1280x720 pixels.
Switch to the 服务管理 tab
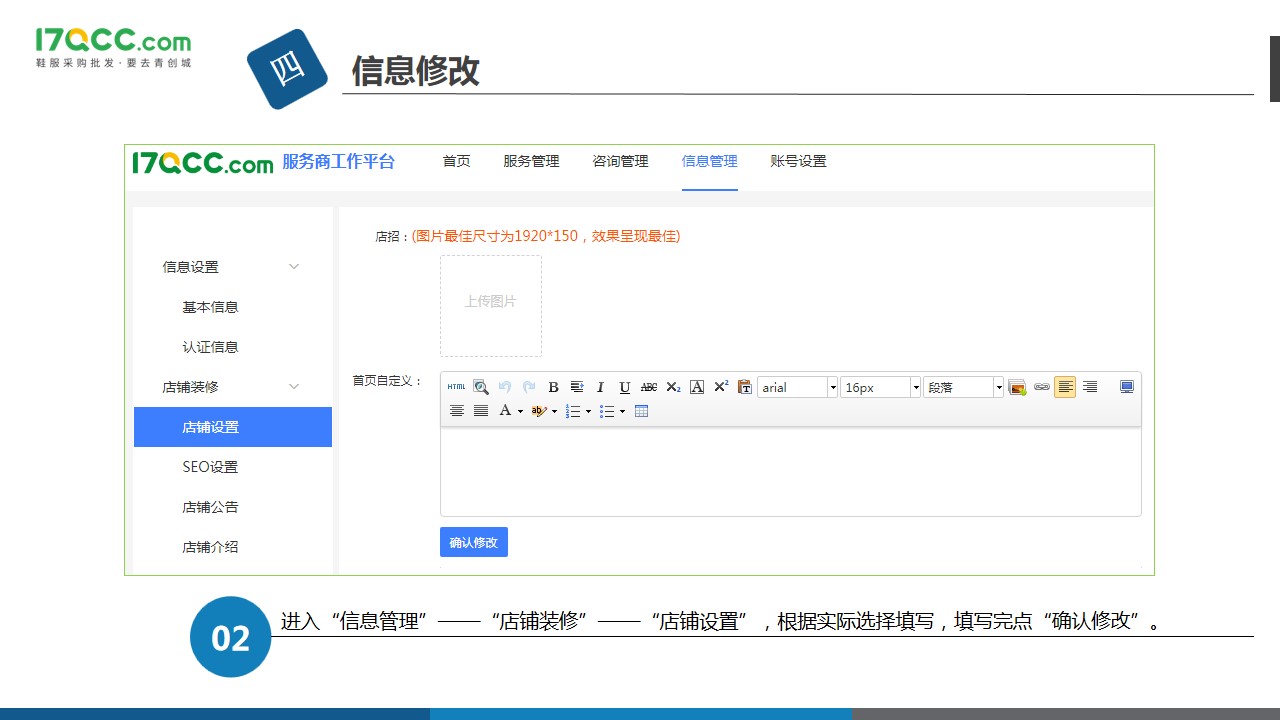click(x=531, y=161)
